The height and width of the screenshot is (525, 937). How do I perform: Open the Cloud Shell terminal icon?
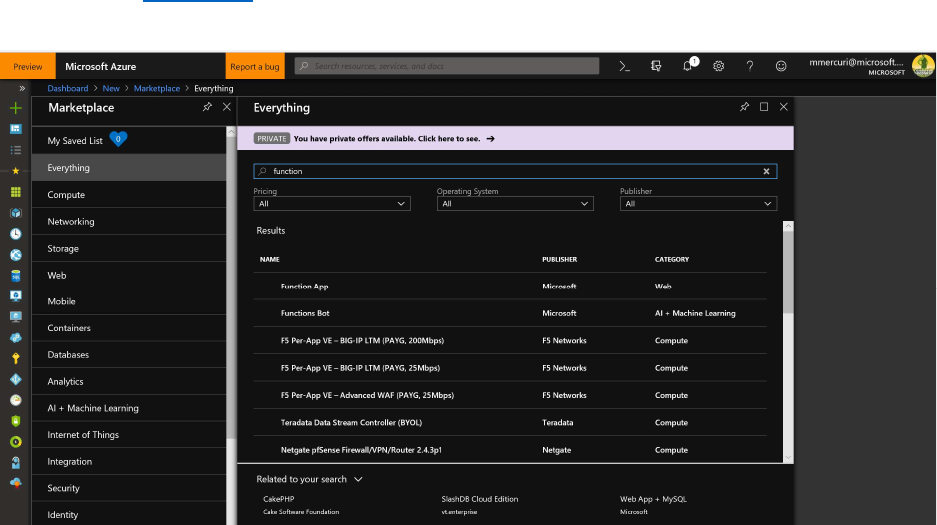[624, 66]
